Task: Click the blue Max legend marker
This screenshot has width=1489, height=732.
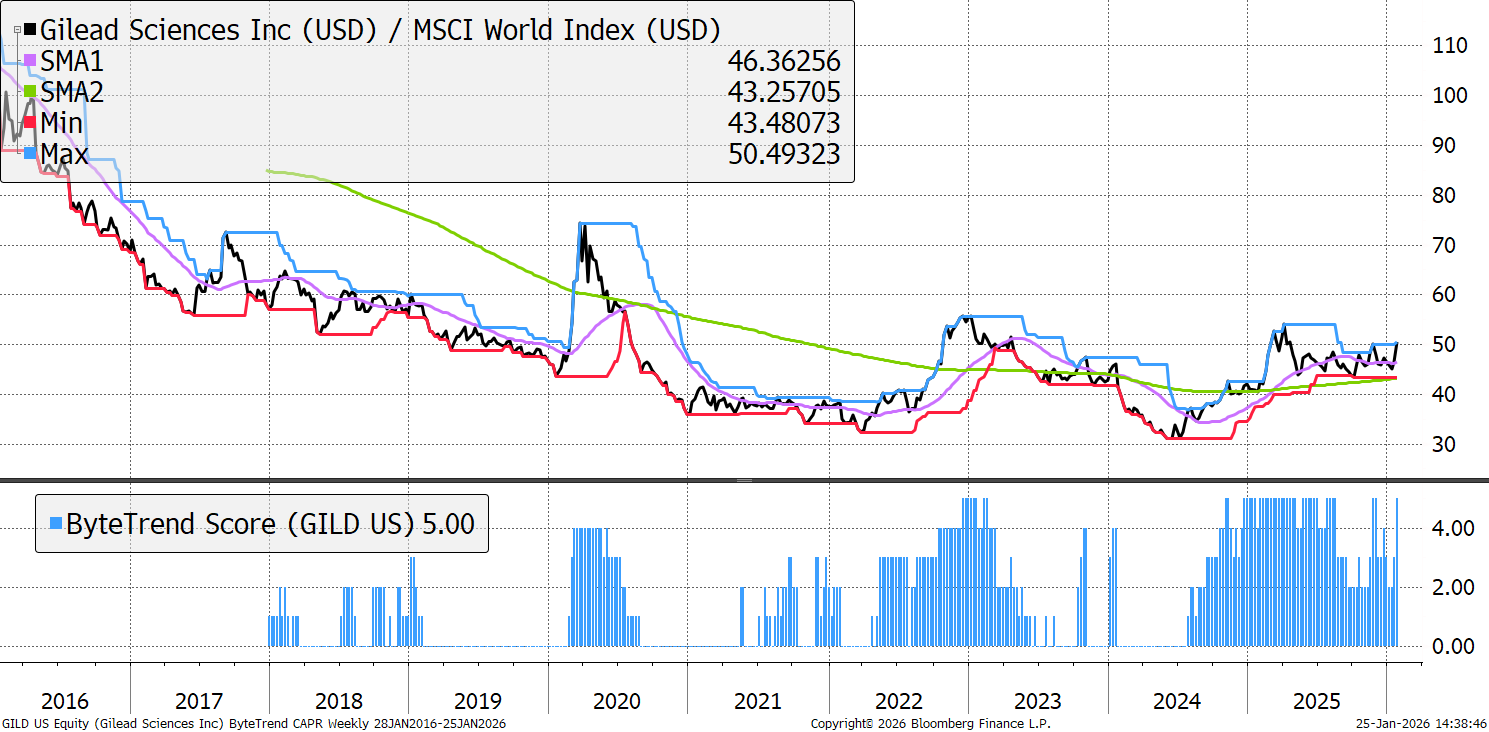Action: [x=30, y=155]
